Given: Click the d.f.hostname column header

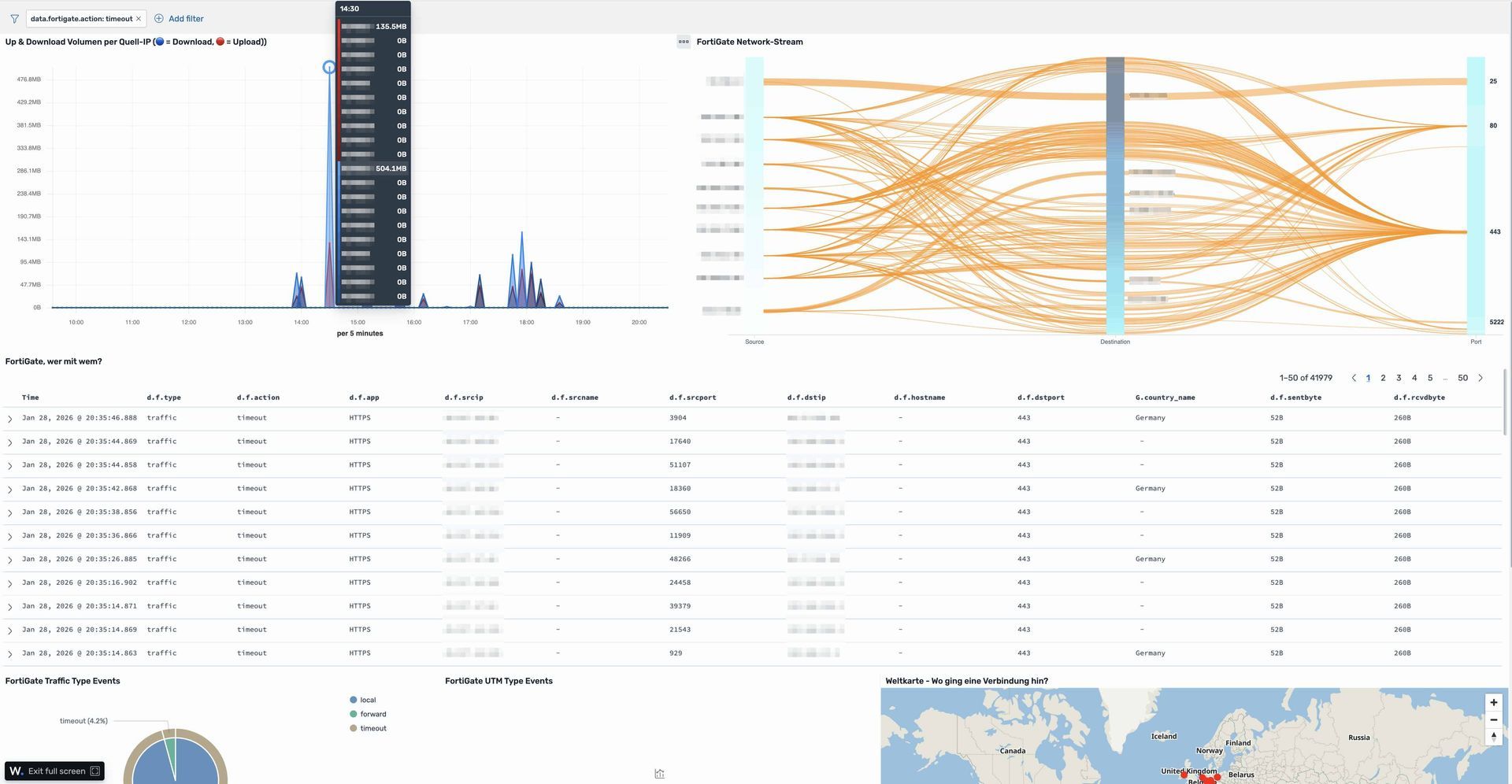Looking at the screenshot, I should click(919, 398).
